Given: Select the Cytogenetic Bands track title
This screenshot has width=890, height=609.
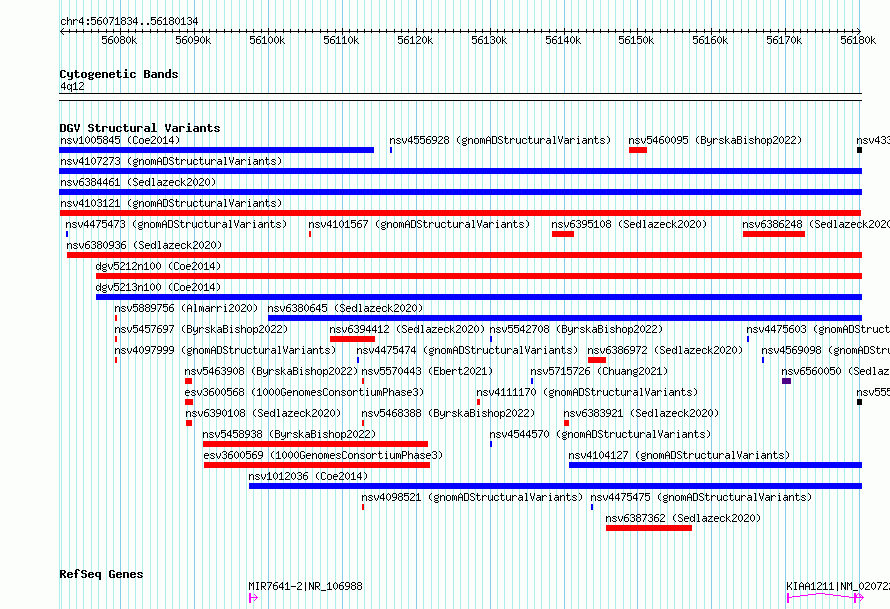Looking at the screenshot, I should pyautogui.click(x=119, y=74).
